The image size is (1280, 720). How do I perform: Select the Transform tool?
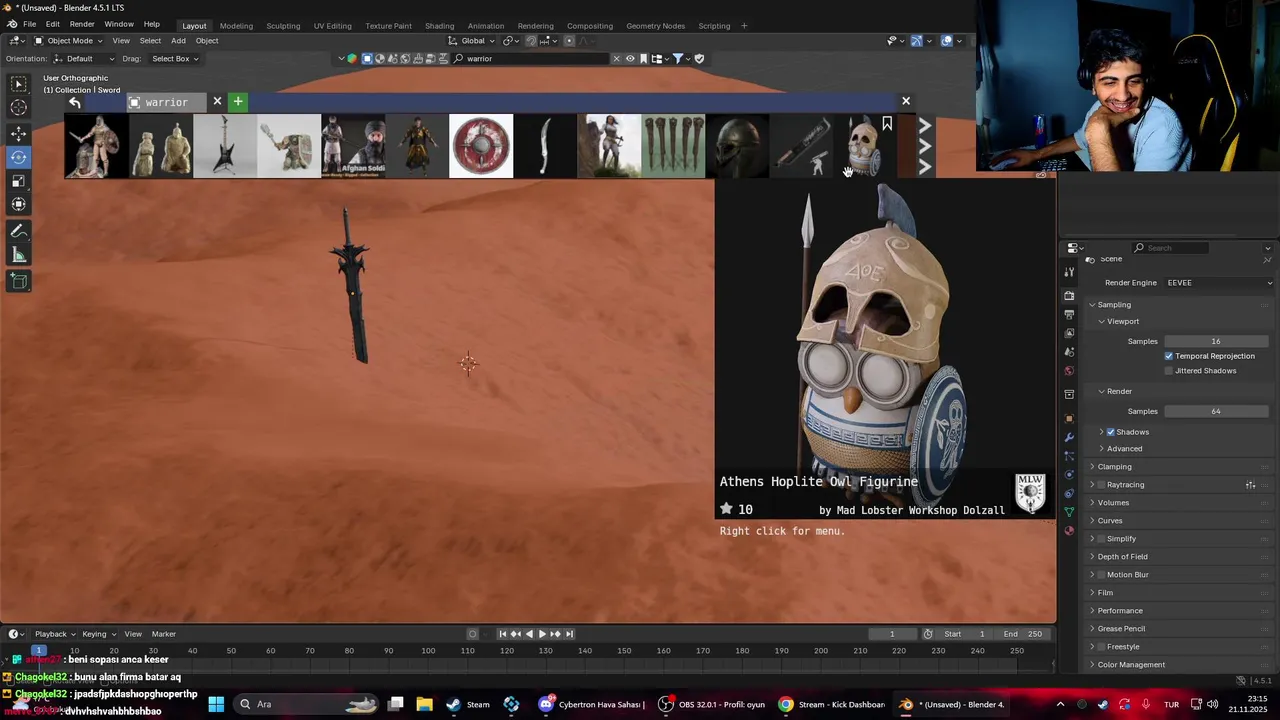point(19,204)
